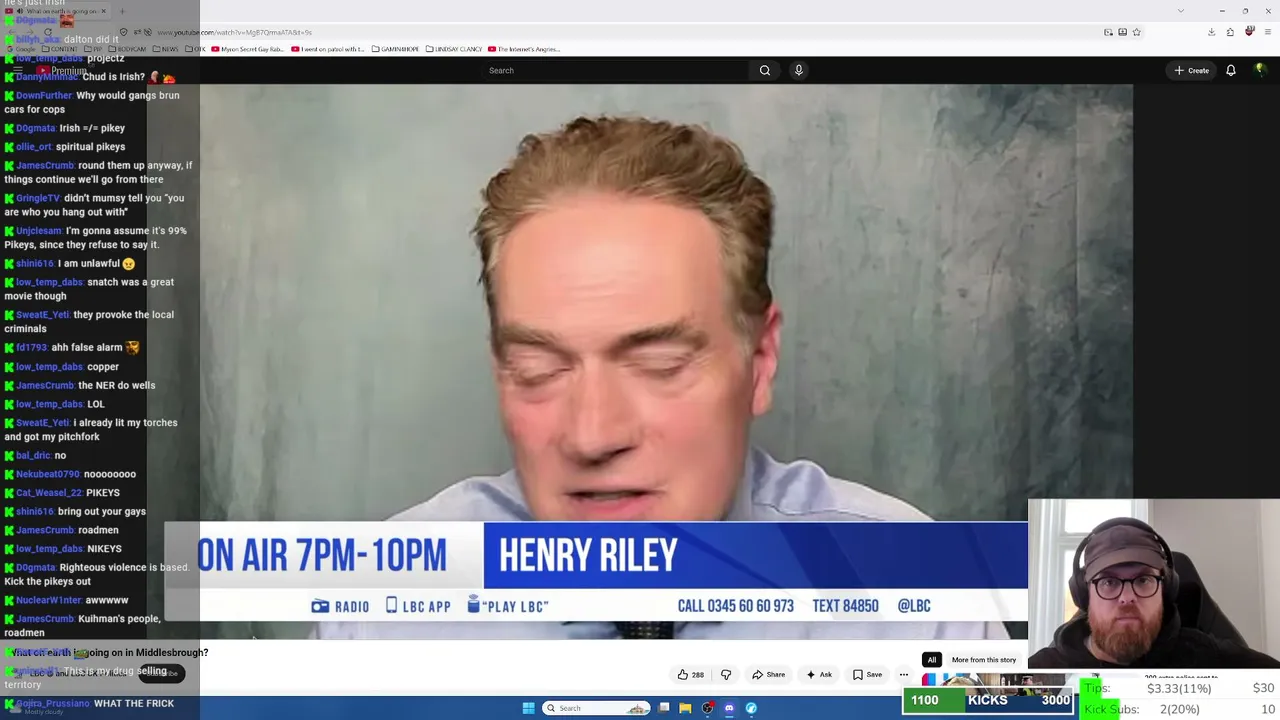Viewport: 1280px width, 720px height.
Task: Open the I went on patrol bookmark
Action: (x=328, y=49)
